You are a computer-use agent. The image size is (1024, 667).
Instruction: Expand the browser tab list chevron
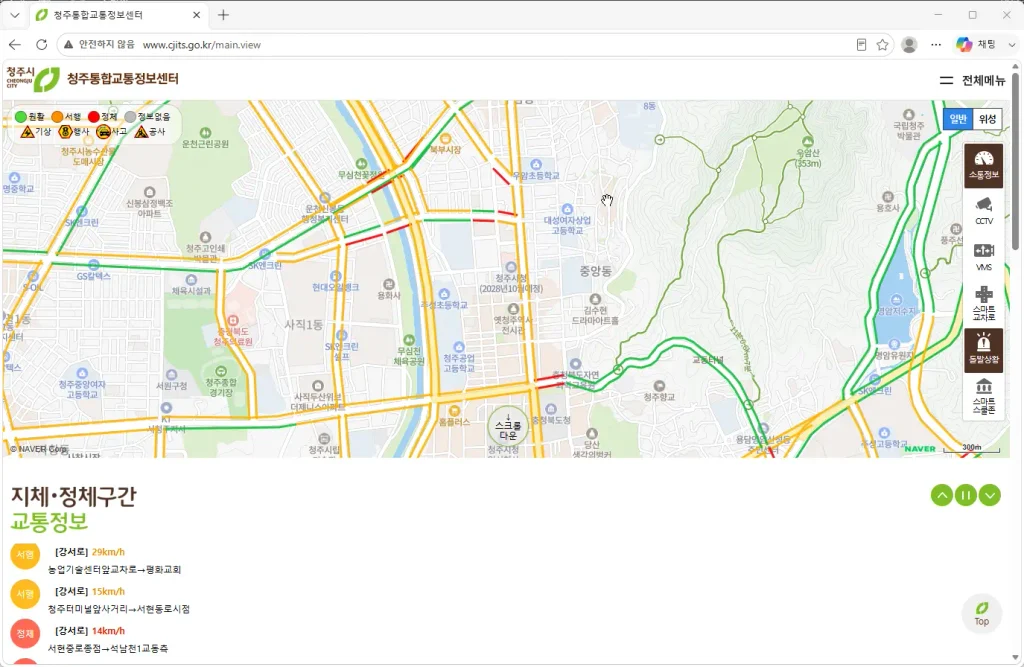(14, 14)
